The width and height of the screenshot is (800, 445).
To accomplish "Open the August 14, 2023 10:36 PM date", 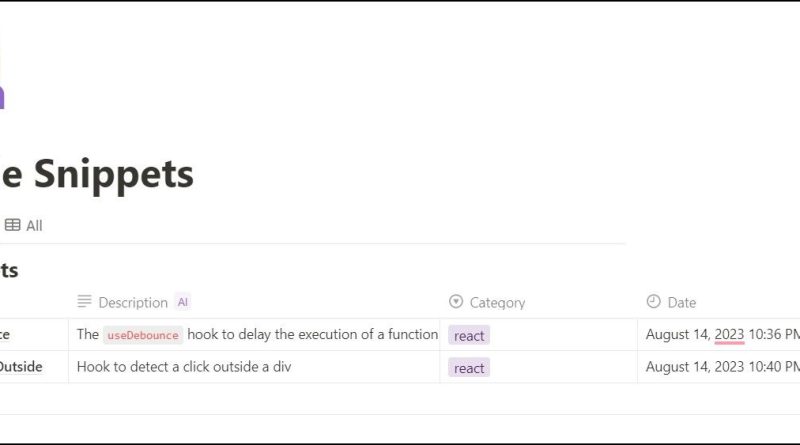I will click(x=722, y=334).
